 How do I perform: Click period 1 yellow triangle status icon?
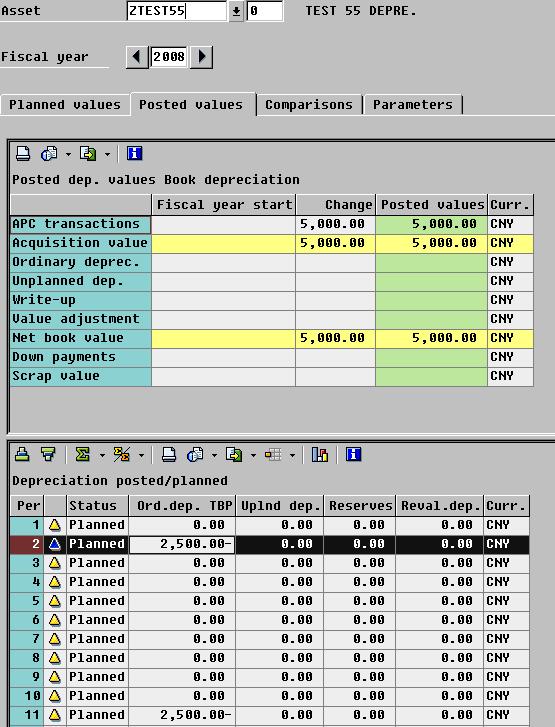tap(55, 525)
